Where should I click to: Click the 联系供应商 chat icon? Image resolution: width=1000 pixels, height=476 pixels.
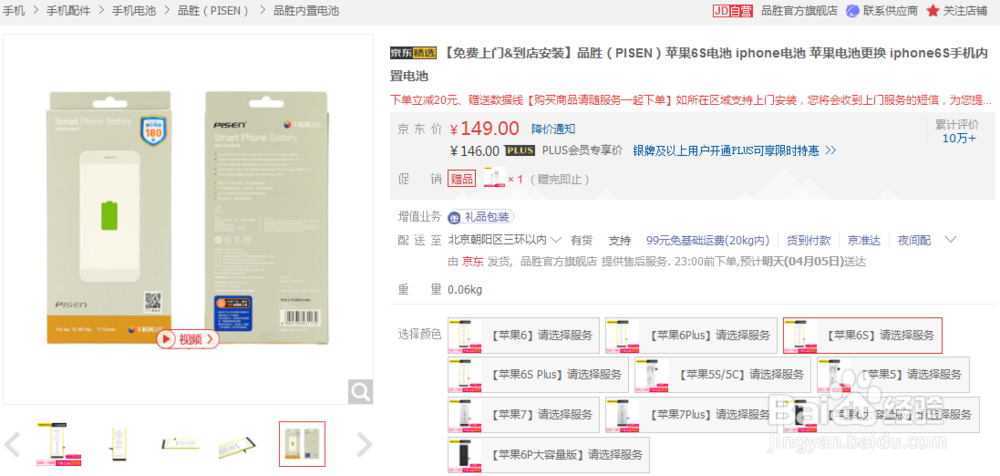pyautogui.click(x=853, y=11)
